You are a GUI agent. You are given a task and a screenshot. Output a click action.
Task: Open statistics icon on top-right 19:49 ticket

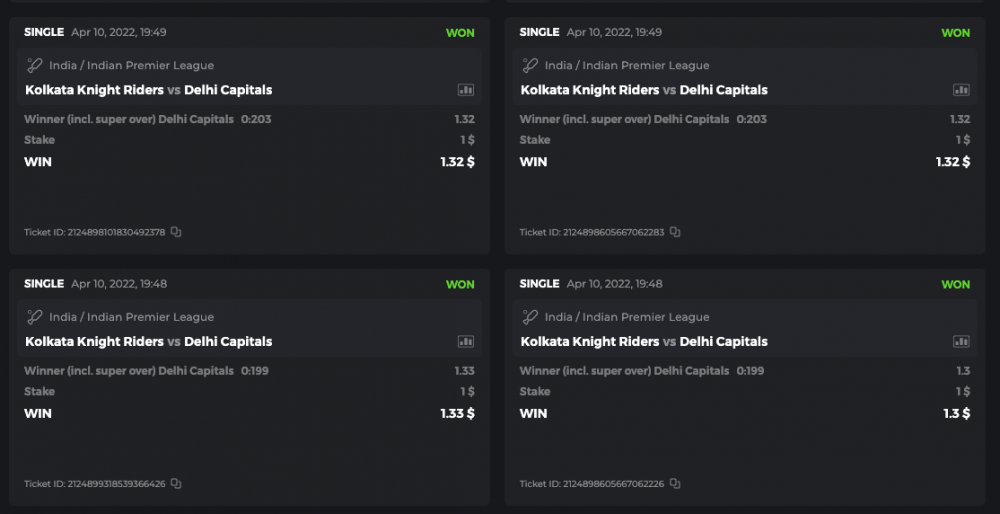click(961, 89)
